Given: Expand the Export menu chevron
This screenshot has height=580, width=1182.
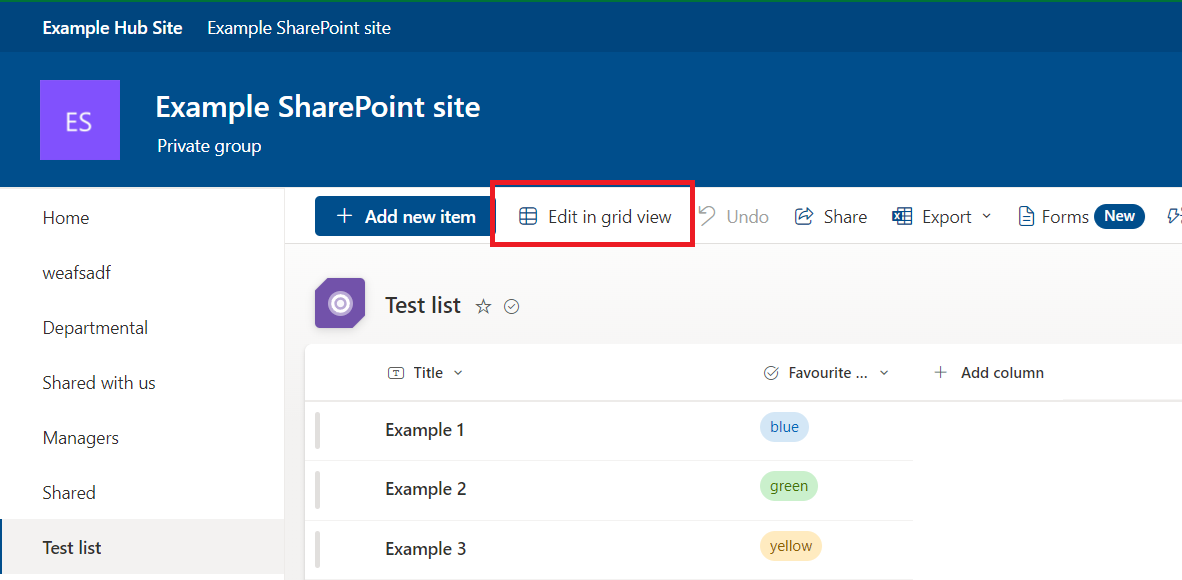Looking at the screenshot, I should click(988, 216).
